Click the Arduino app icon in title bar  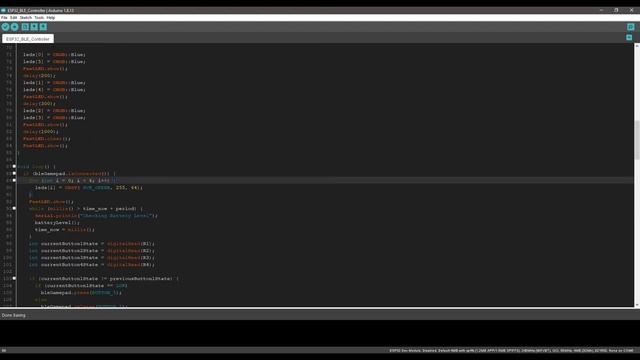[3, 10]
